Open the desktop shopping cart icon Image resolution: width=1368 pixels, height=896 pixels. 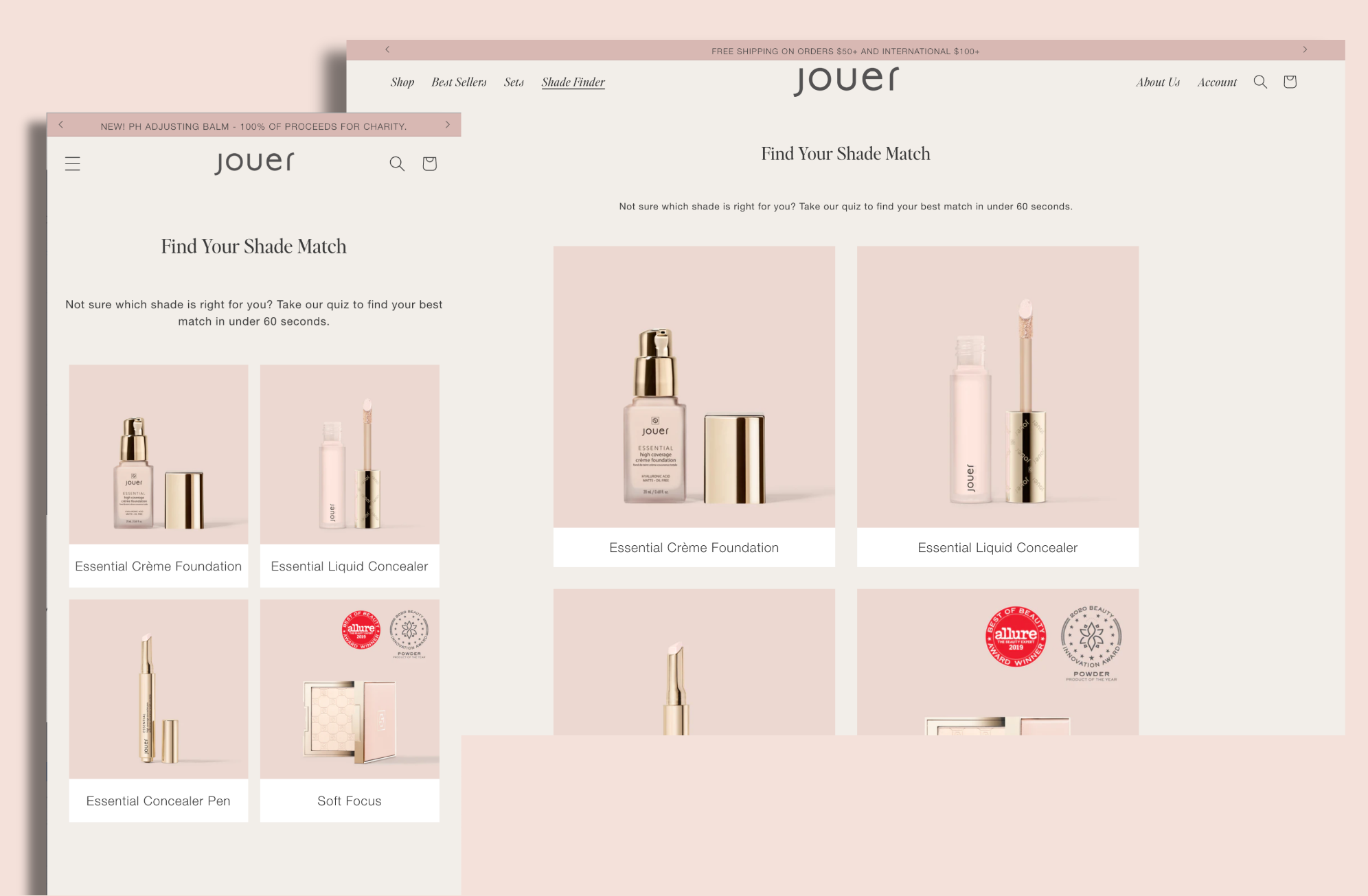1290,82
